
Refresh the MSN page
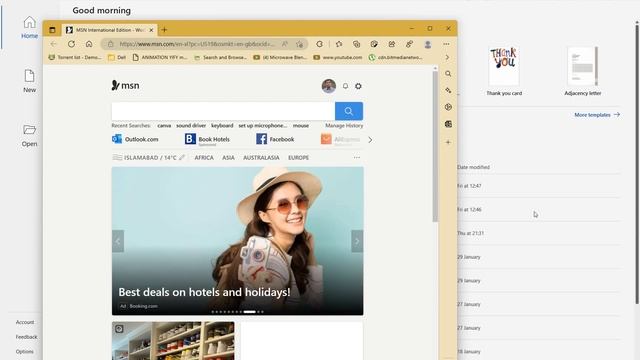tap(71, 44)
